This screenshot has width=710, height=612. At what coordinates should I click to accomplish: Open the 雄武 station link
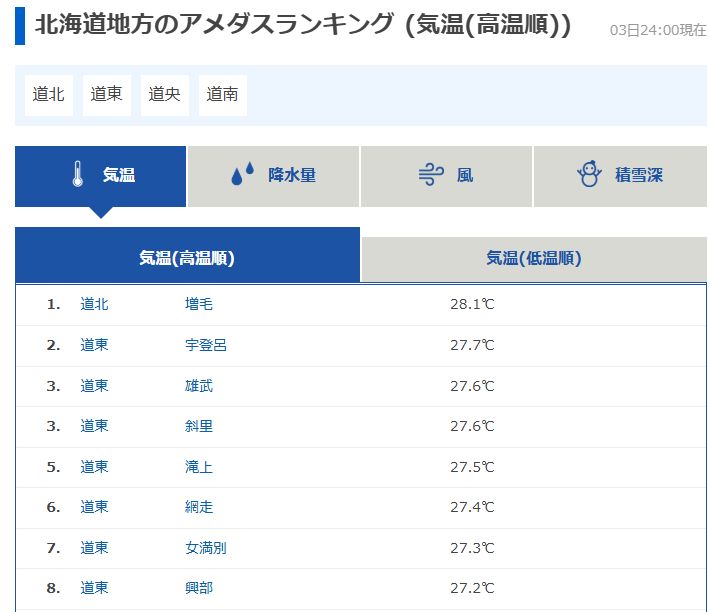pyautogui.click(x=199, y=386)
